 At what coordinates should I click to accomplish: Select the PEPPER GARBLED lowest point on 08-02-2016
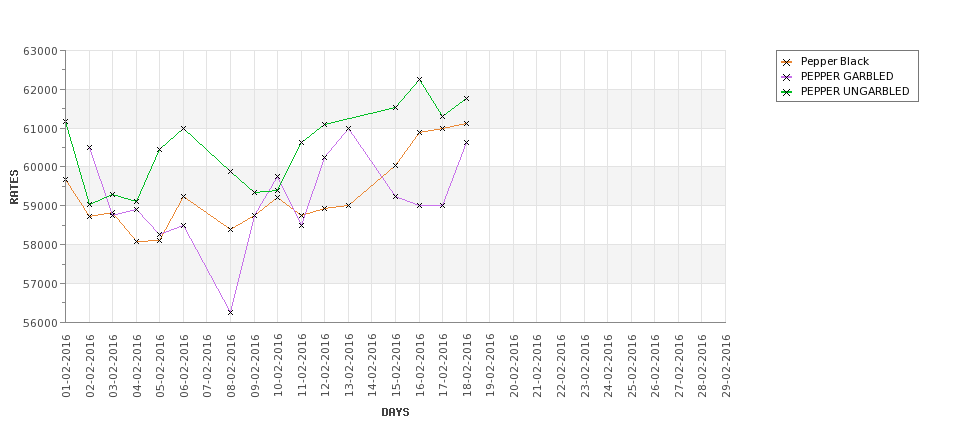[231, 312]
